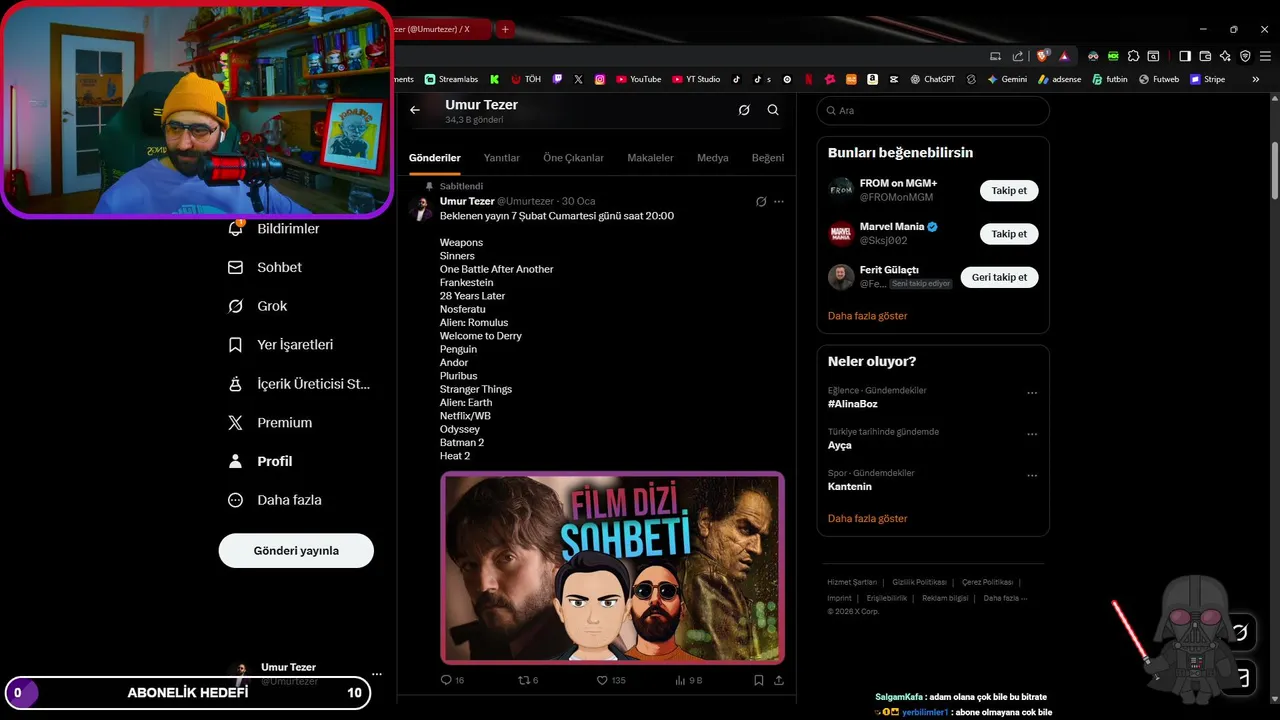This screenshot has height=720, width=1280.
Task: Open the ChatGPT bookmark
Action: pyautogui.click(x=933, y=79)
